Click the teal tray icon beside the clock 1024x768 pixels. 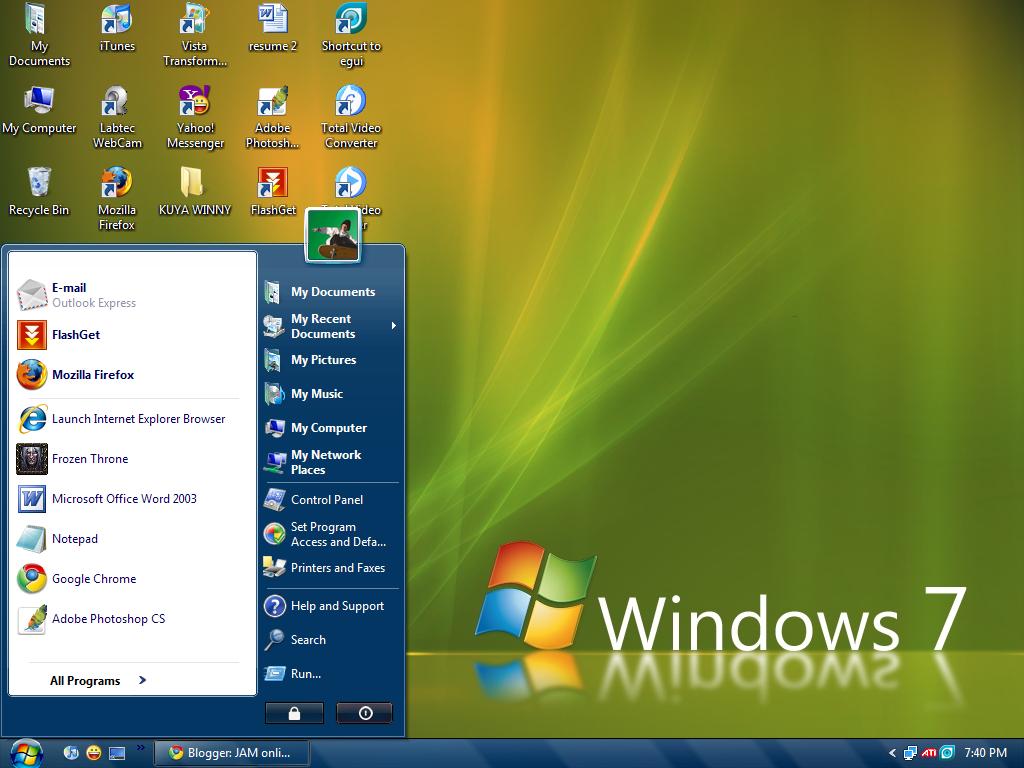coord(947,753)
